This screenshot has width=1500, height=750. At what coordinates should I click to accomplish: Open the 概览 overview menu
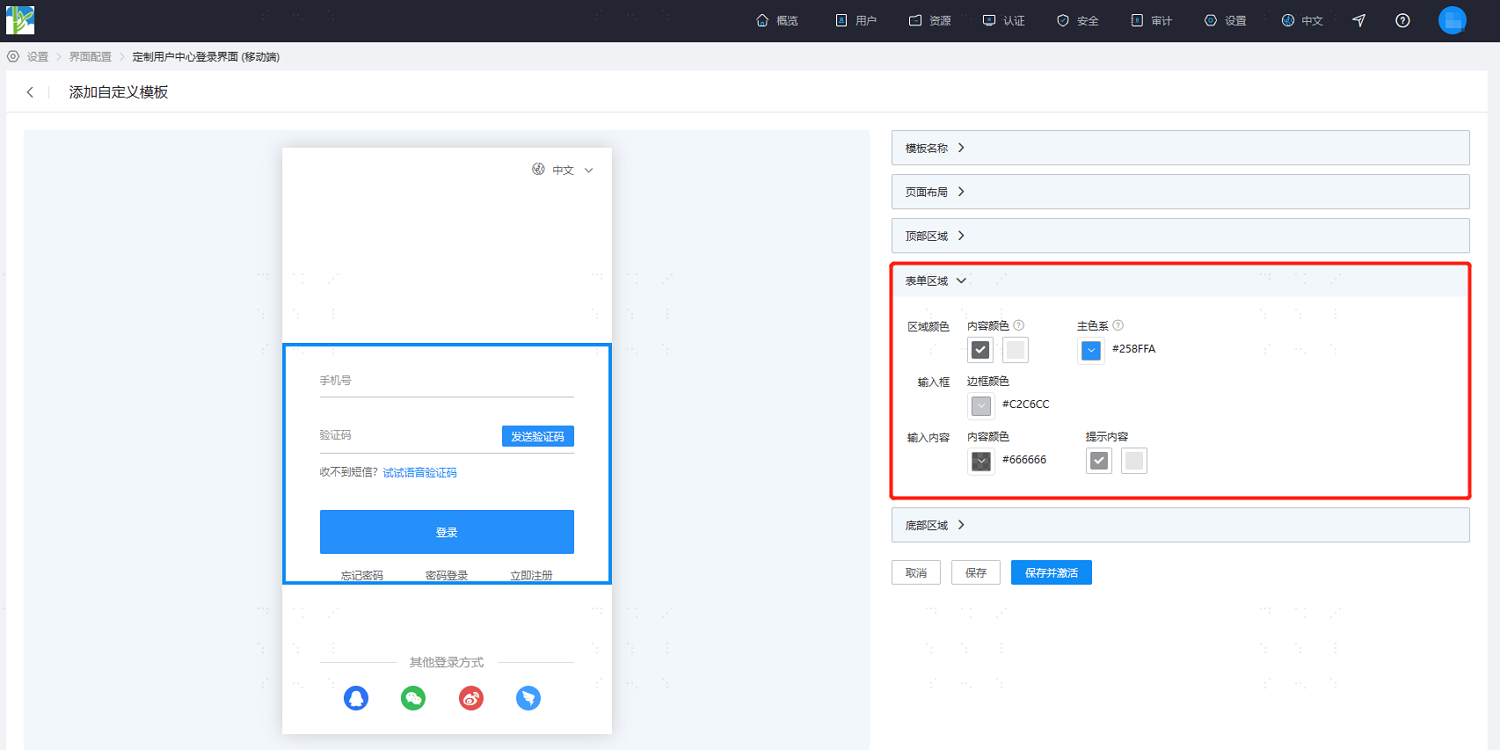(x=777, y=20)
